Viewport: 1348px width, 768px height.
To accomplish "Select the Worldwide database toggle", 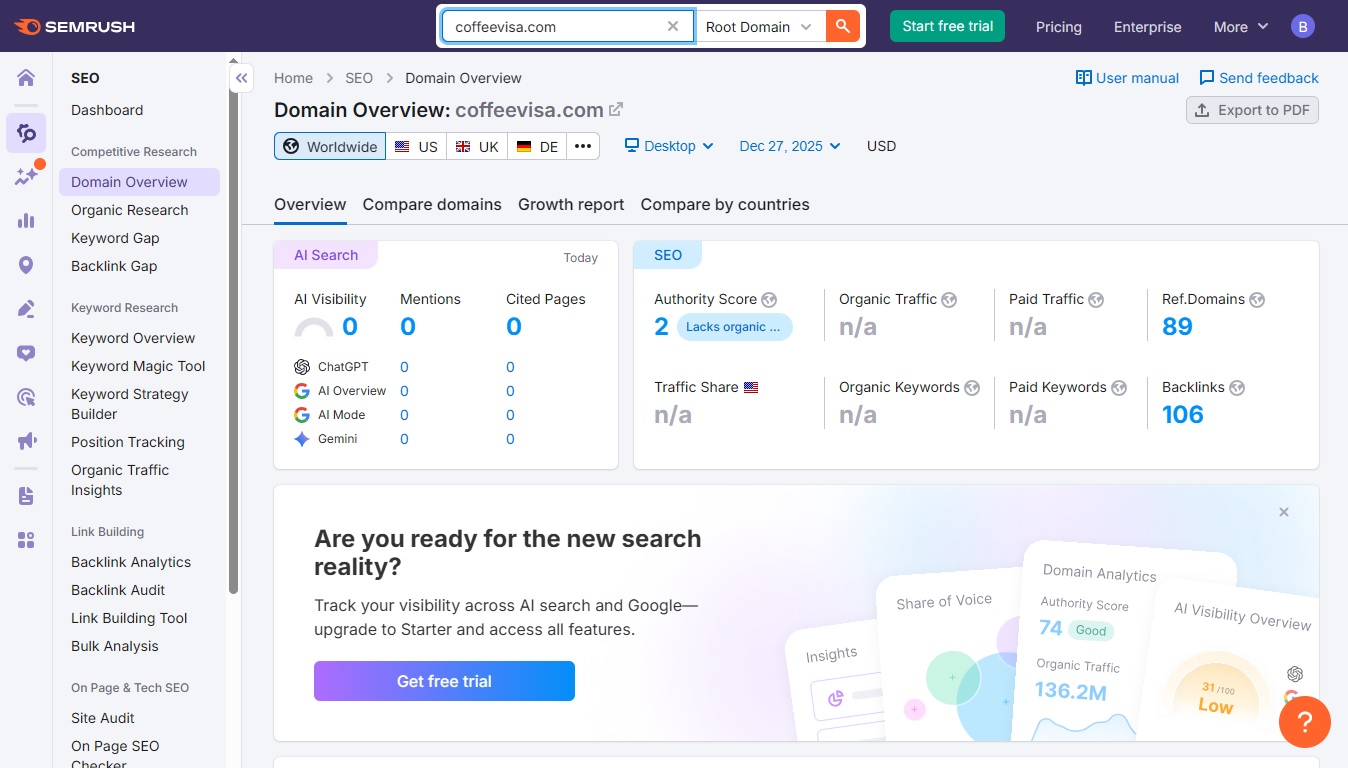I will (330, 147).
